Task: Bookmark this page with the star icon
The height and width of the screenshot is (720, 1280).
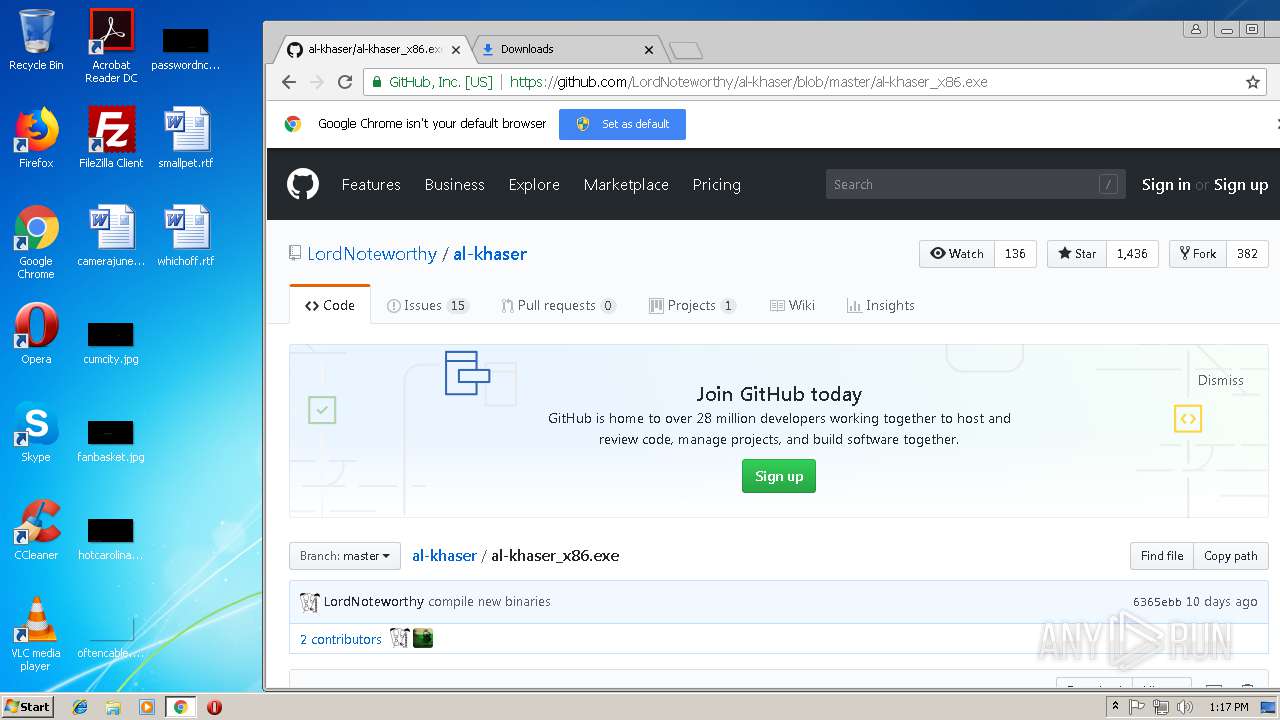Action: (1253, 82)
